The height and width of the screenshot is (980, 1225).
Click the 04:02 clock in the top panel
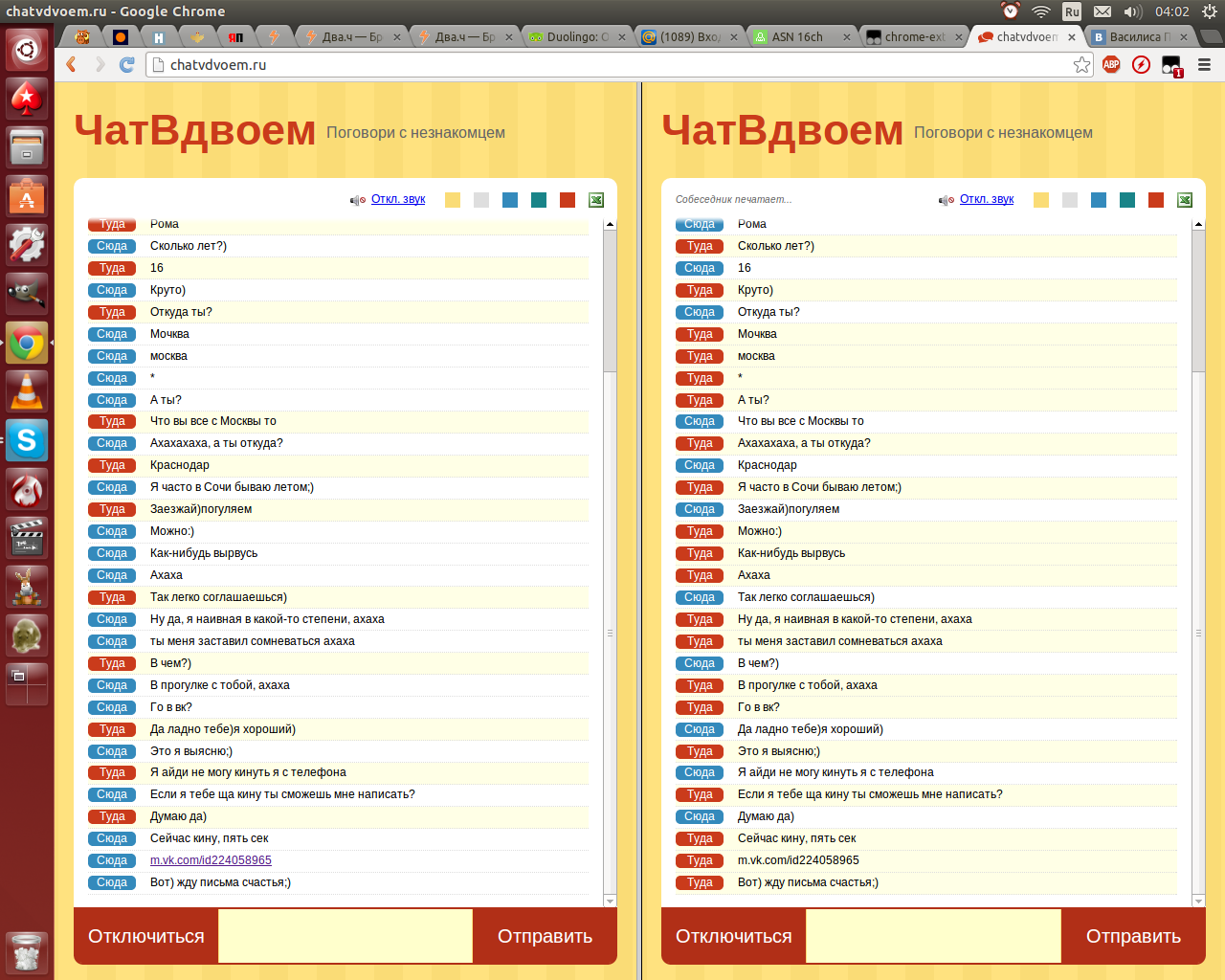1171,11
